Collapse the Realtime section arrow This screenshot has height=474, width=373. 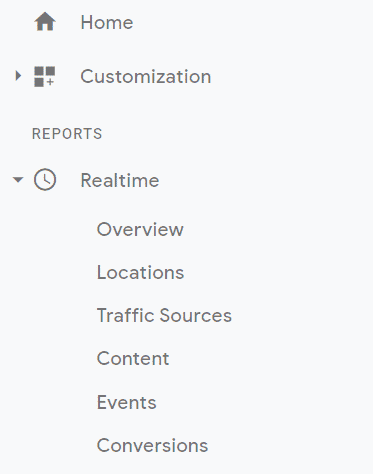[18, 180]
